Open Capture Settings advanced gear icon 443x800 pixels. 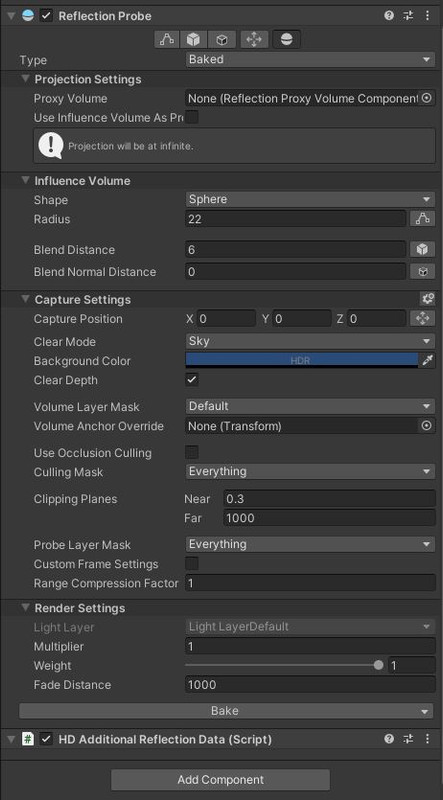(427, 299)
